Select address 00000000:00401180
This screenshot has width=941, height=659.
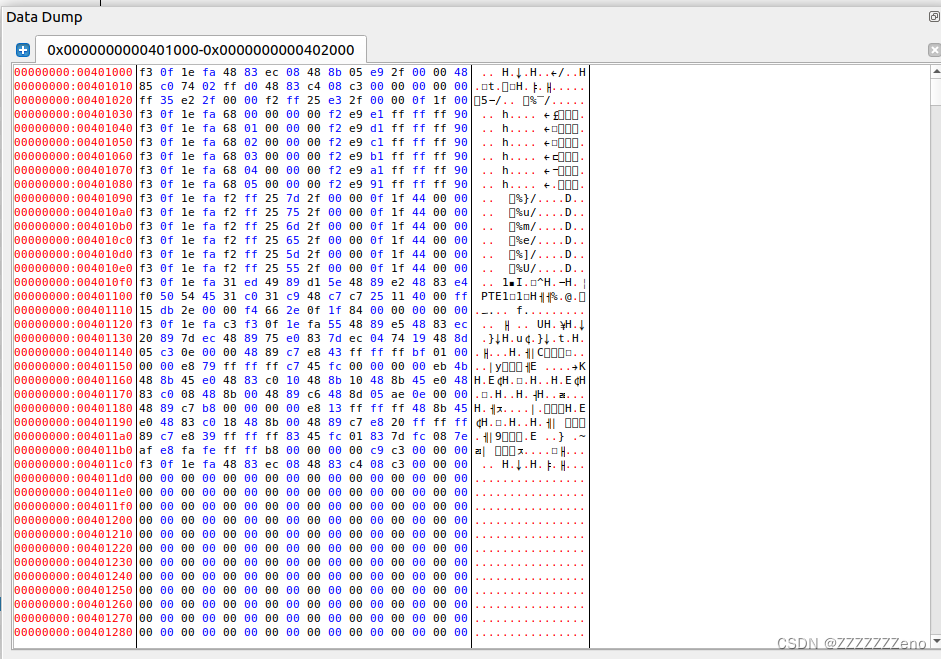[x=73, y=408]
